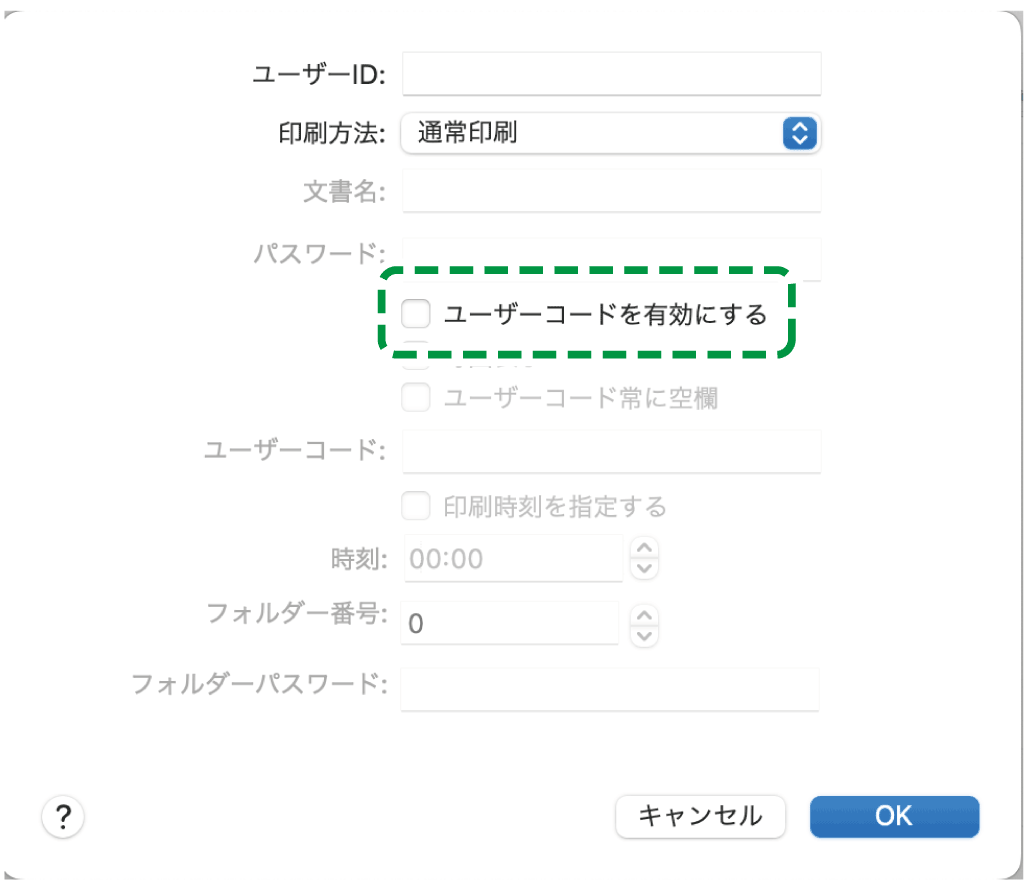Click the down arrow on the 時刻 stepper

[645, 566]
